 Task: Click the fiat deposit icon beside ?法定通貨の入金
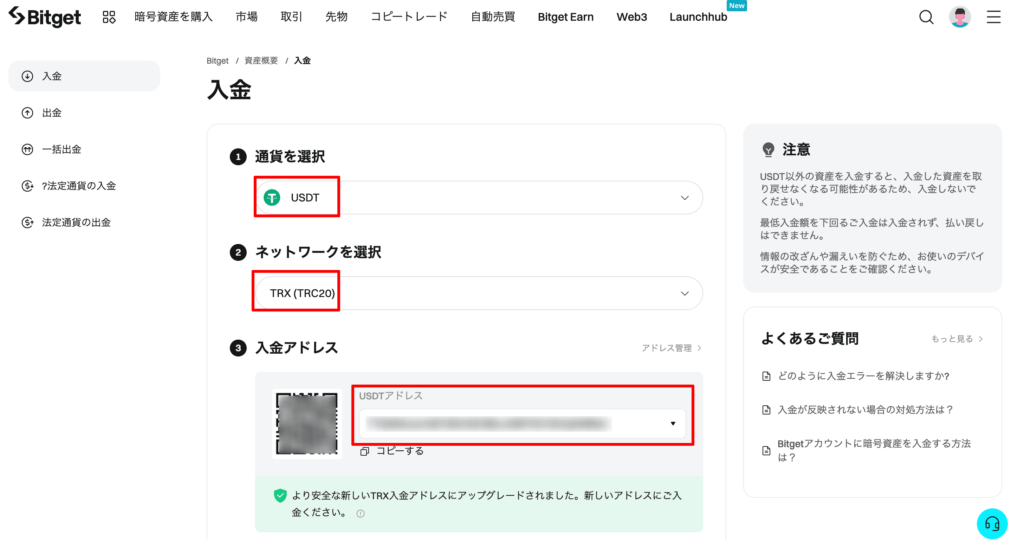point(27,186)
